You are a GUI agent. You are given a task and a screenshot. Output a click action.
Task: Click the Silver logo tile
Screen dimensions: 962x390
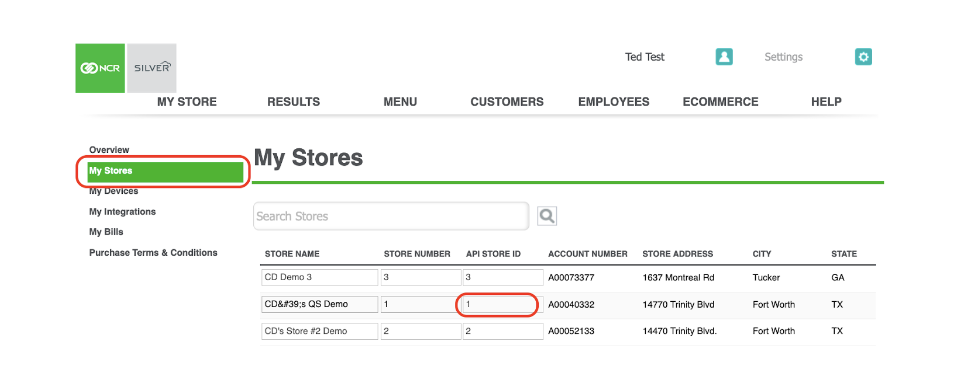coord(152,68)
